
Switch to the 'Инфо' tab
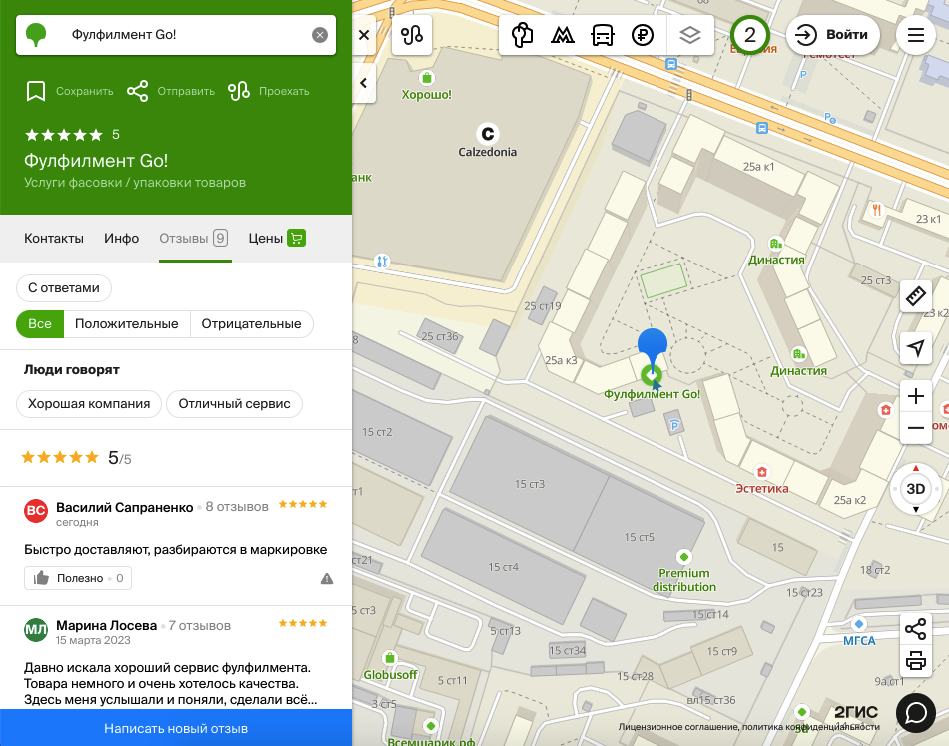[x=122, y=238]
